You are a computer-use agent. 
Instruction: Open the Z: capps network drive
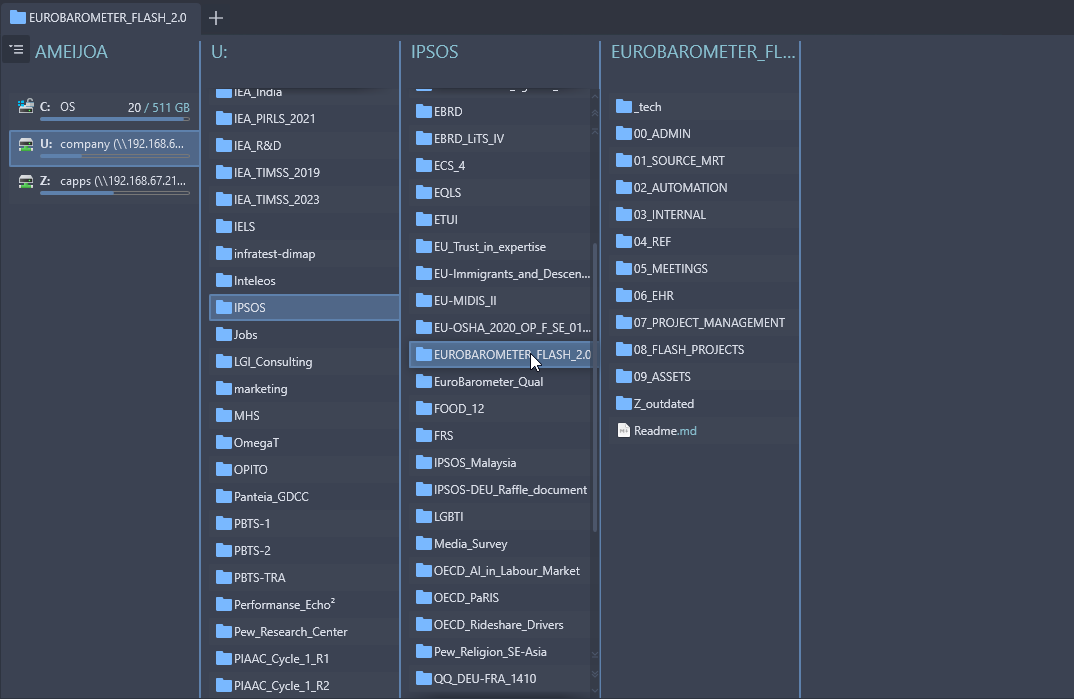pos(104,185)
